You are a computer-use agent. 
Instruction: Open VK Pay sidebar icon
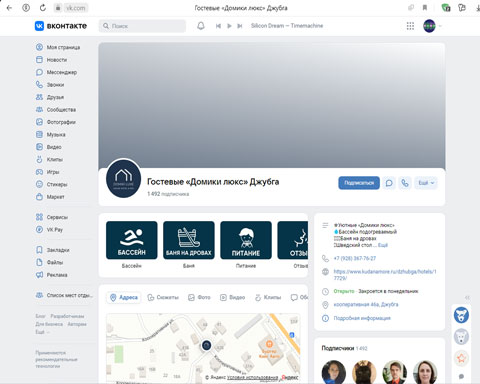(39, 230)
